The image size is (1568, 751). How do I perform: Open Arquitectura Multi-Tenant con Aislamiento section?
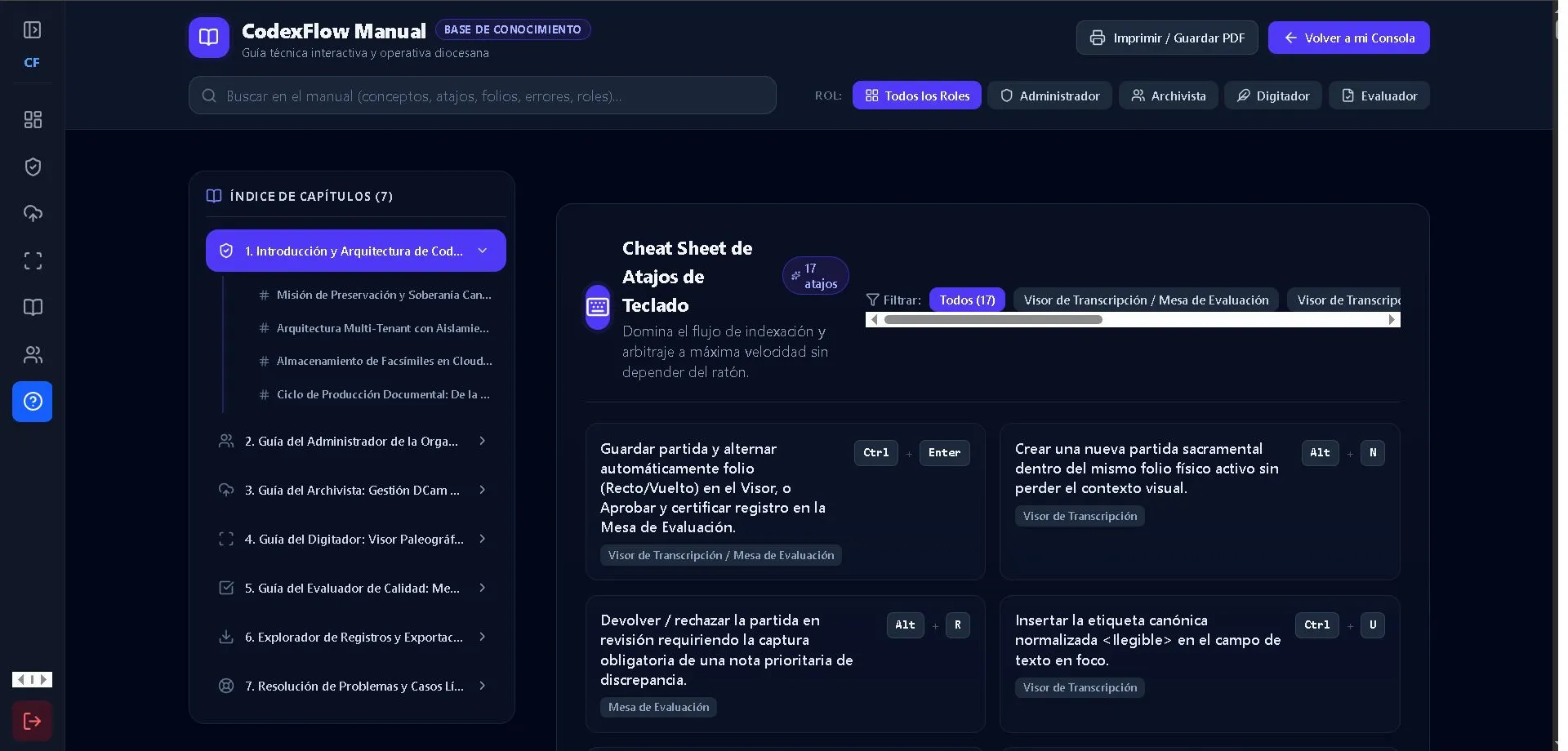pyautogui.click(x=375, y=328)
